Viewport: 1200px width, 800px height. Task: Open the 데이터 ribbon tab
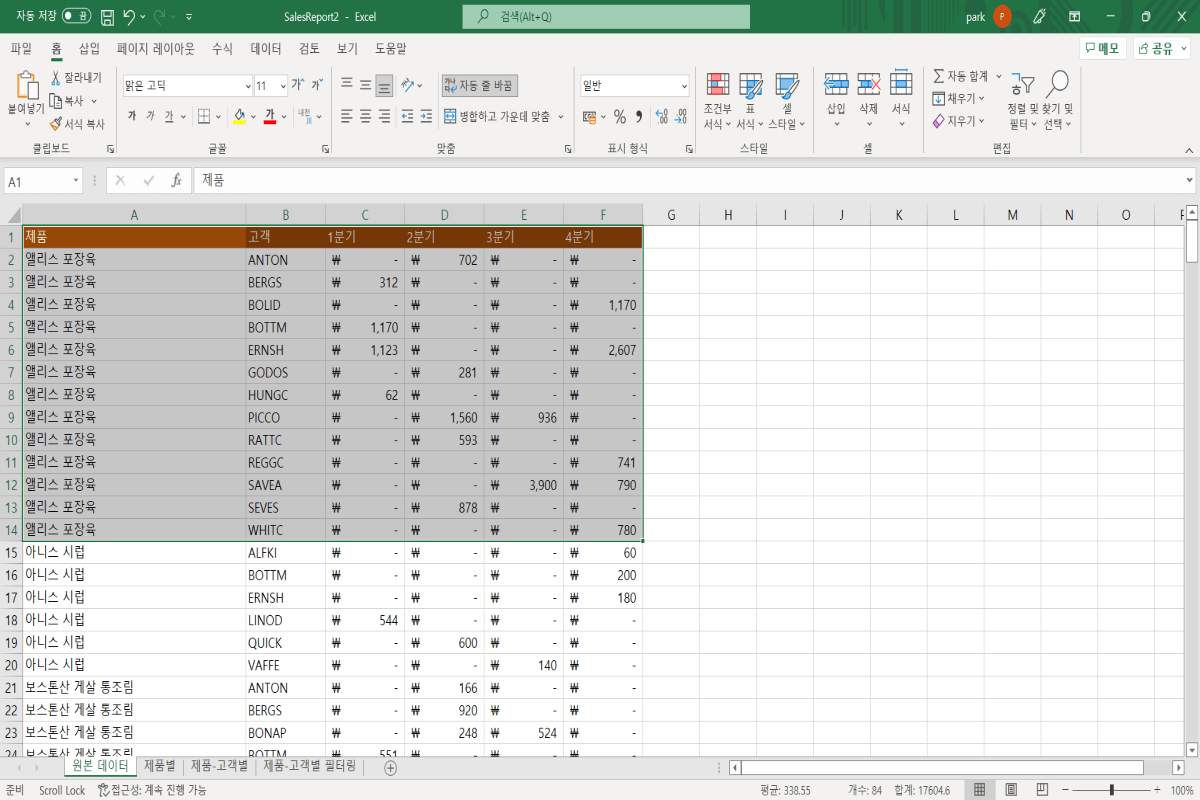[x=266, y=48]
